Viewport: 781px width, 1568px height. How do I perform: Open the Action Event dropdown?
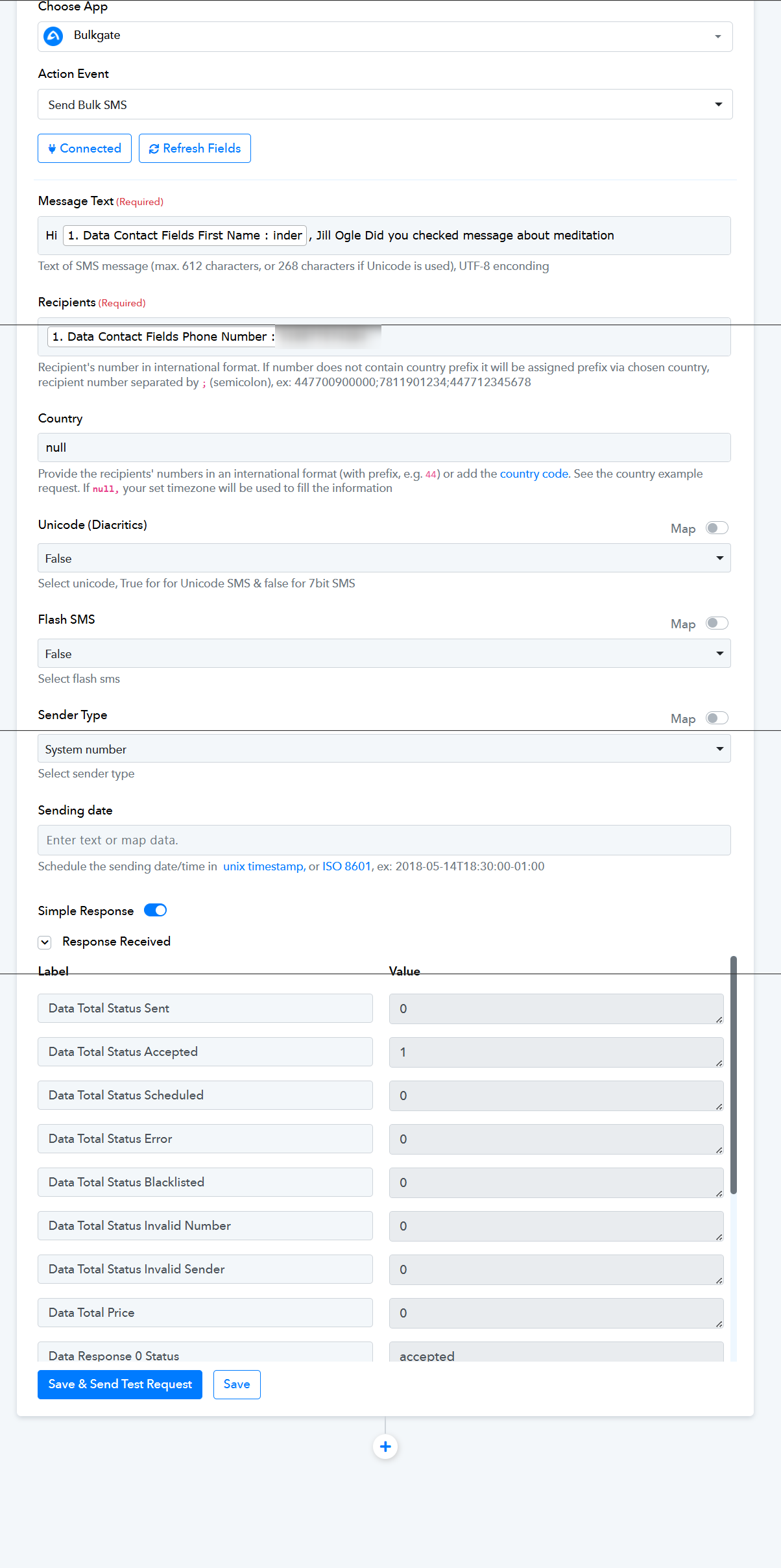pos(385,104)
